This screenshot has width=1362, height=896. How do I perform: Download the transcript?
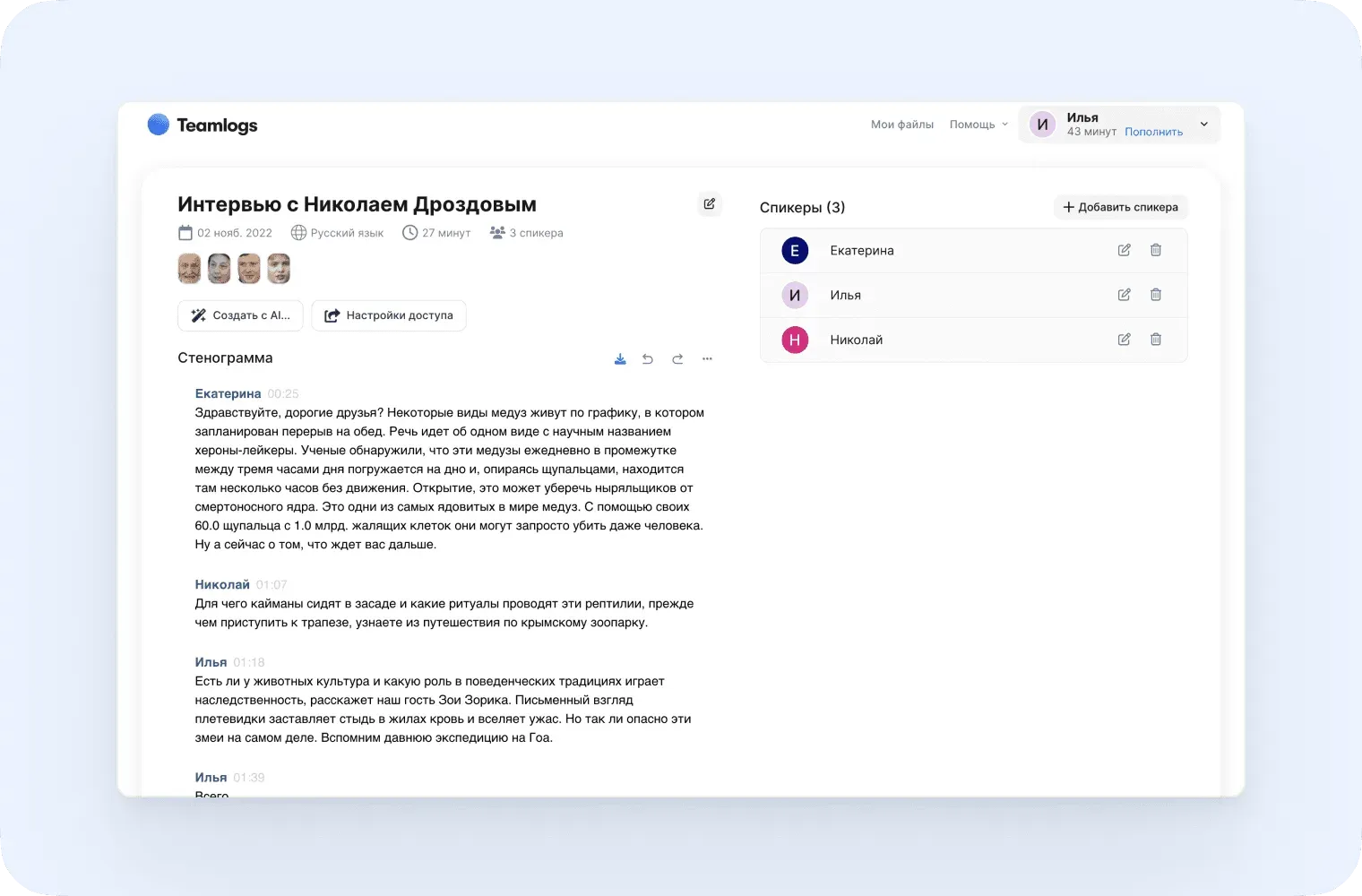[x=620, y=358]
